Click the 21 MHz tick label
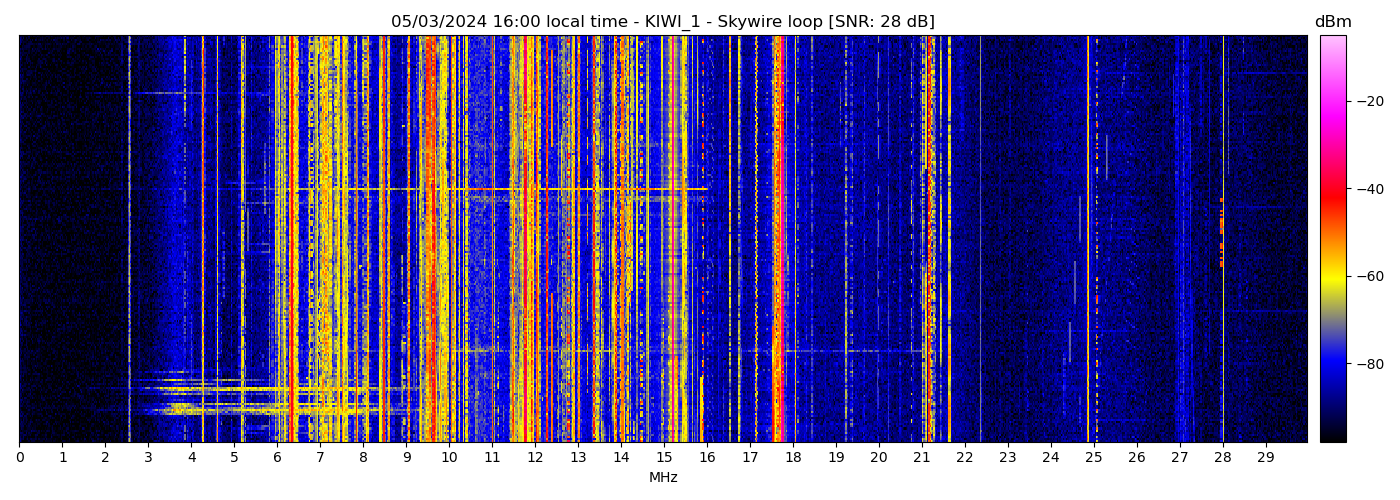1400x500 pixels. click(x=922, y=457)
